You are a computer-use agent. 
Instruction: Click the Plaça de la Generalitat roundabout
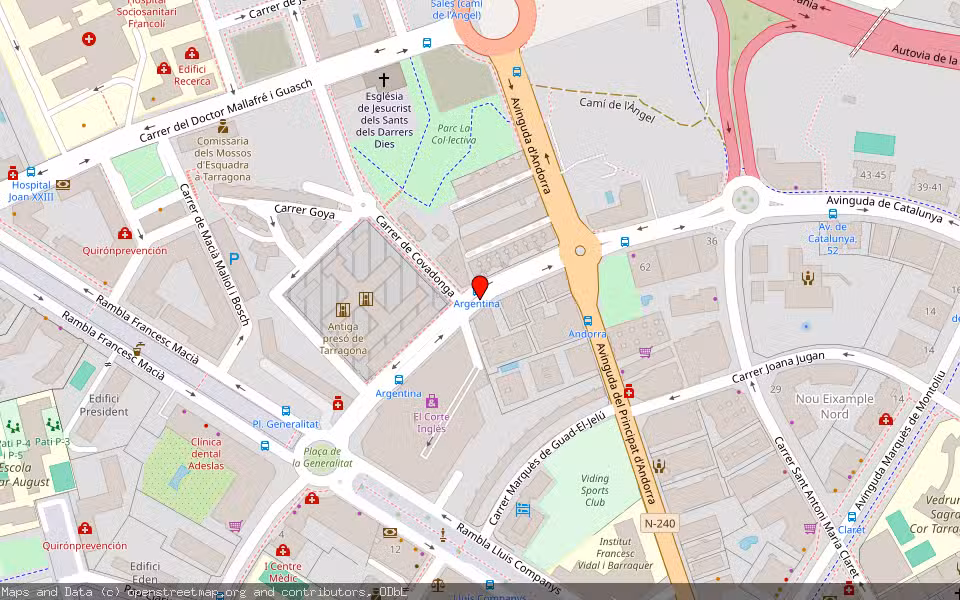click(x=322, y=457)
